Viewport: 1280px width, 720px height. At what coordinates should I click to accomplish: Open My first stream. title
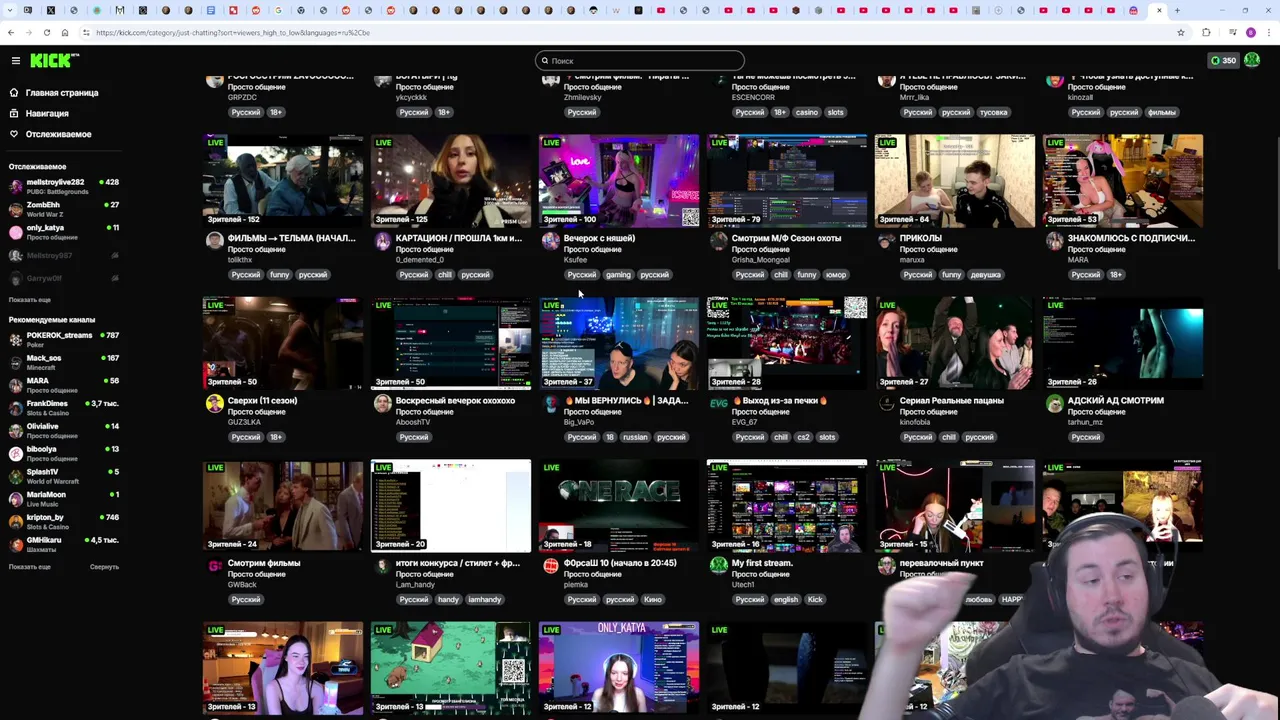pyautogui.click(x=762, y=563)
